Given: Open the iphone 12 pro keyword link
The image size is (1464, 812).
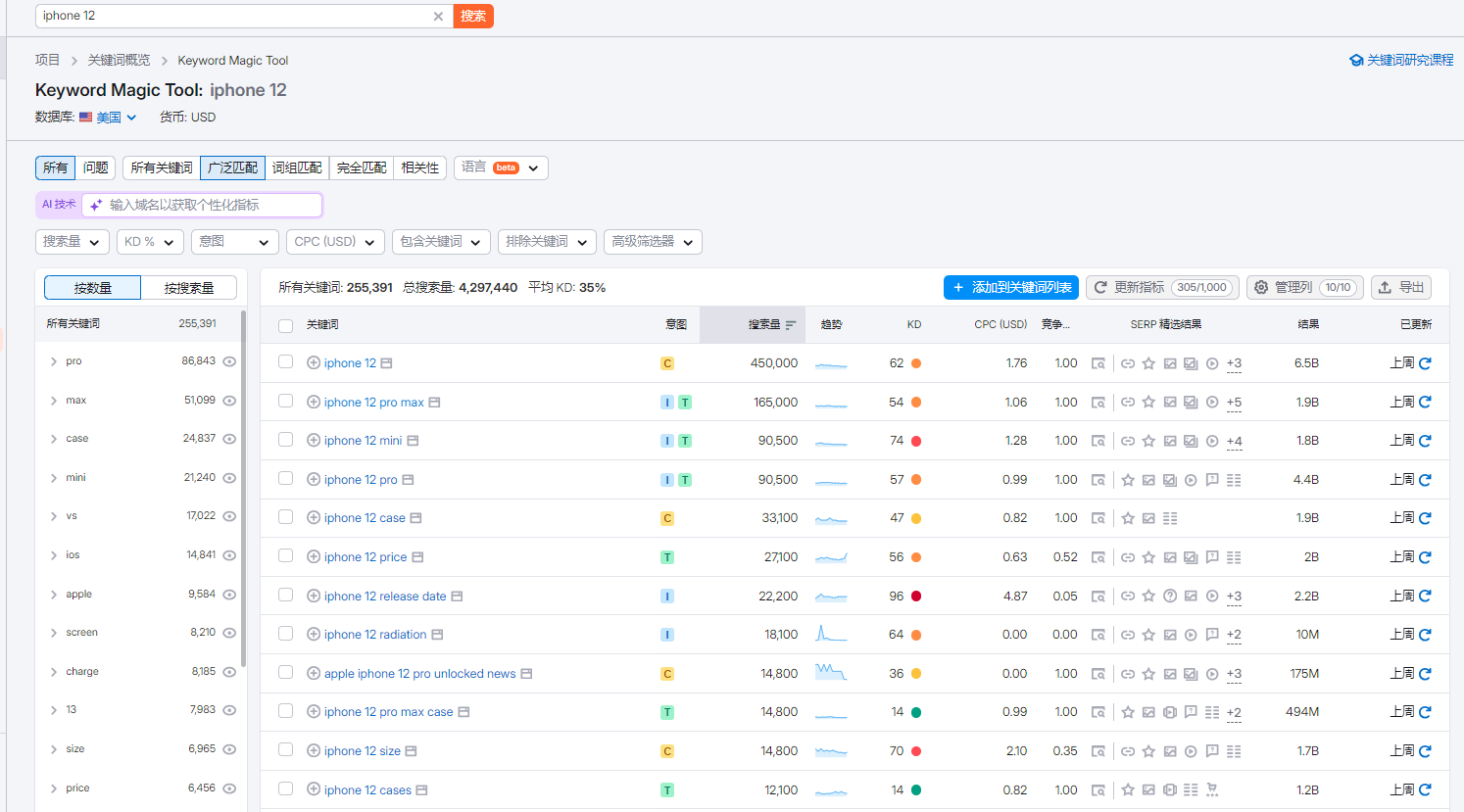Looking at the screenshot, I should click(x=361, y=480).
